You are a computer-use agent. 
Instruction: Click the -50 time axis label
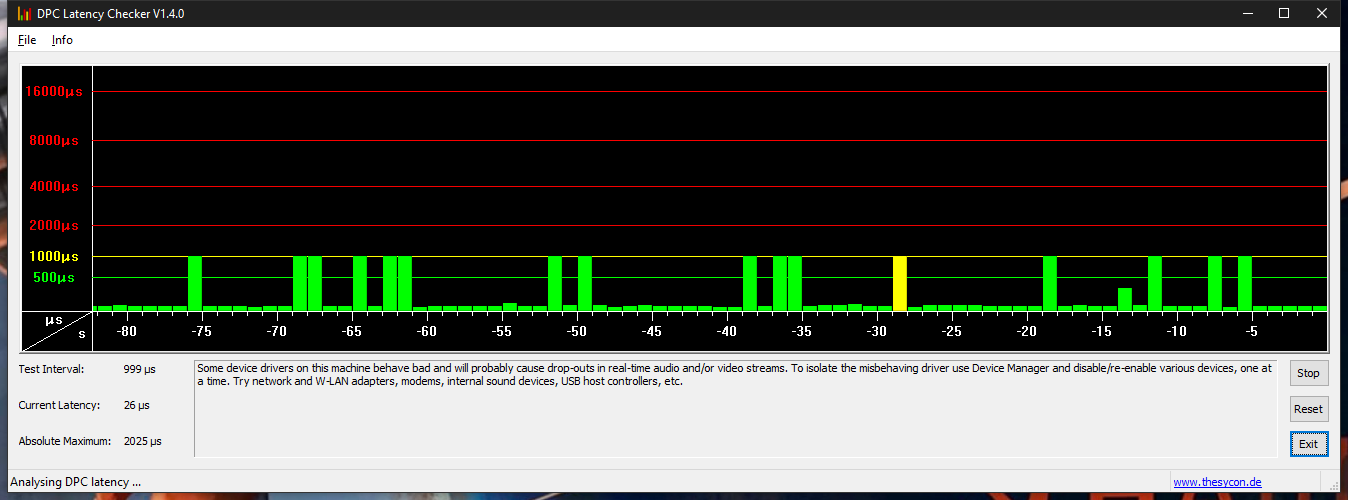pos(576,331)
